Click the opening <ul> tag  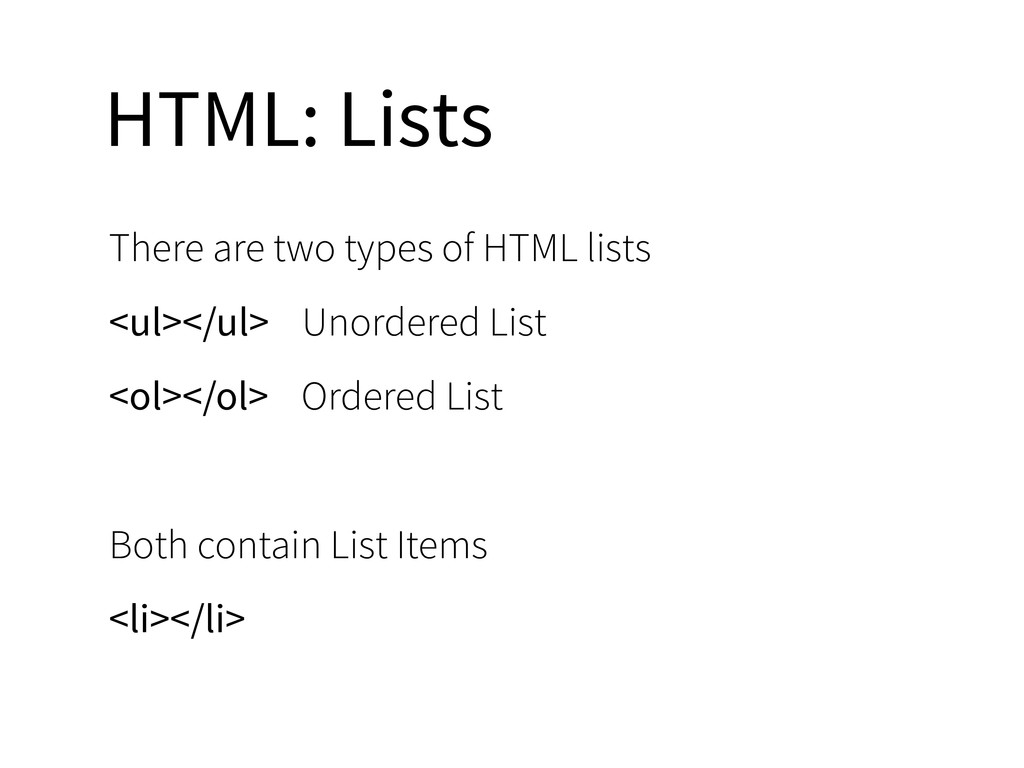pos(143,323)
